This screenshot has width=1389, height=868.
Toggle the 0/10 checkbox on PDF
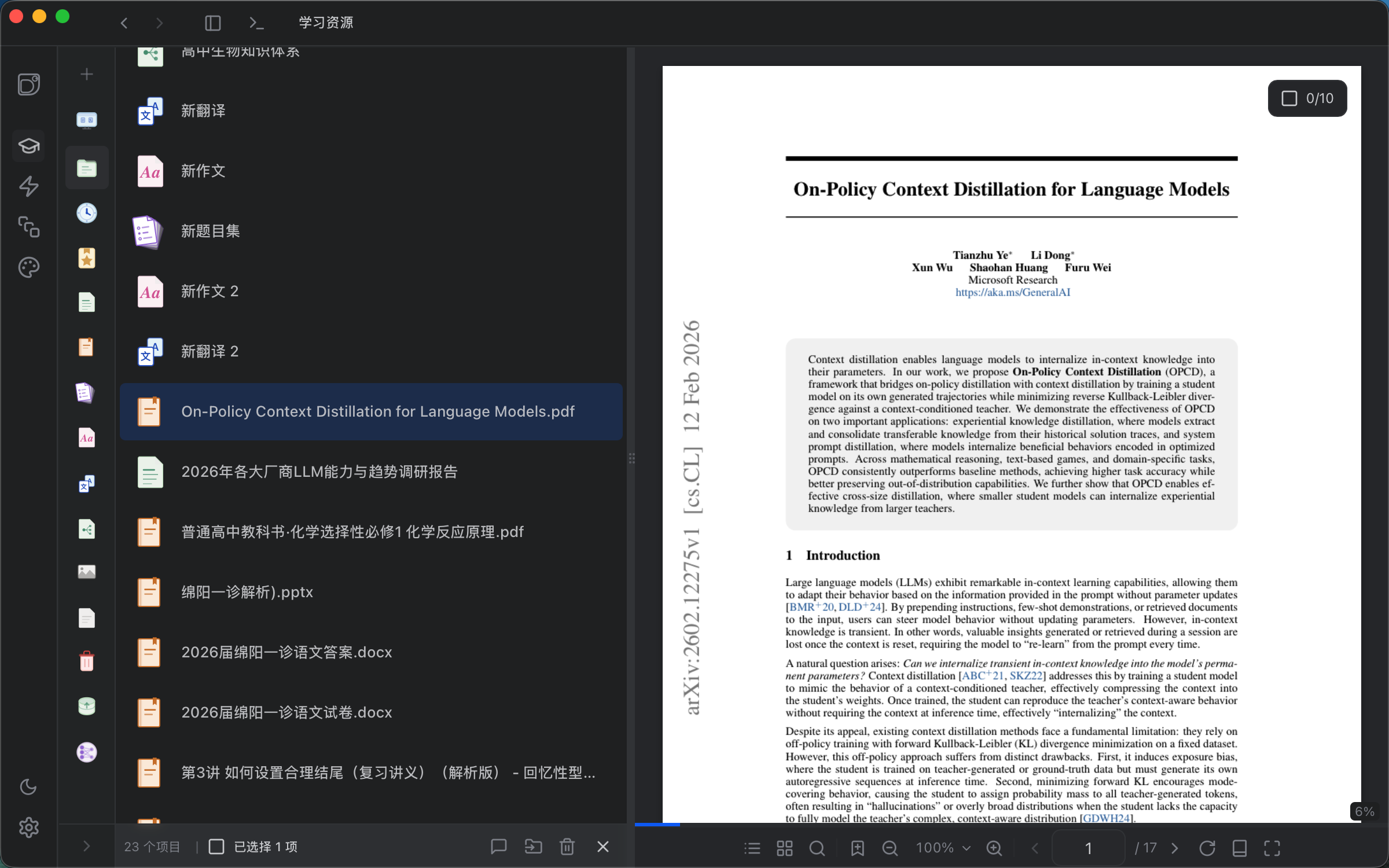(1289, 98)
